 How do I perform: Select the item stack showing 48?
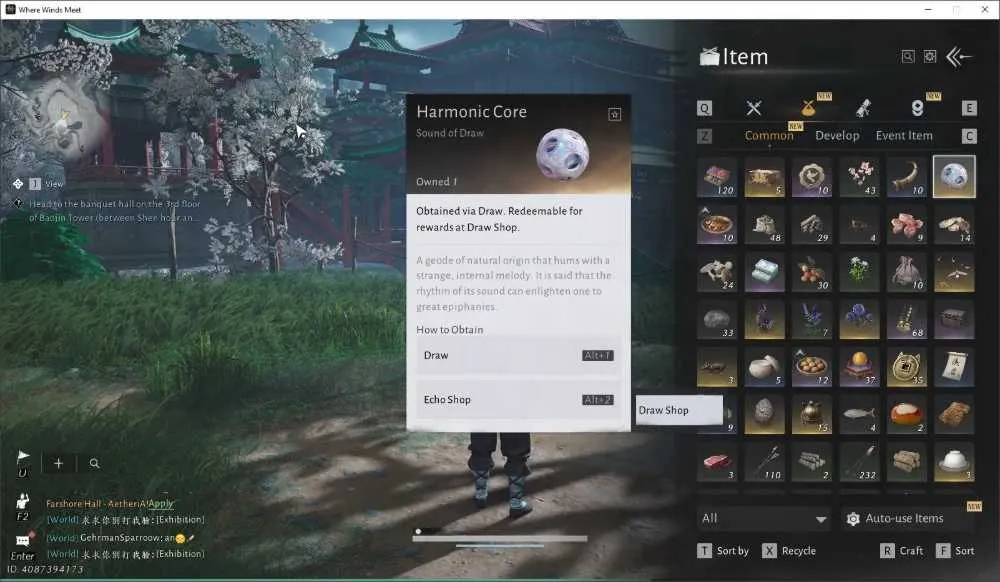[765, 224]
